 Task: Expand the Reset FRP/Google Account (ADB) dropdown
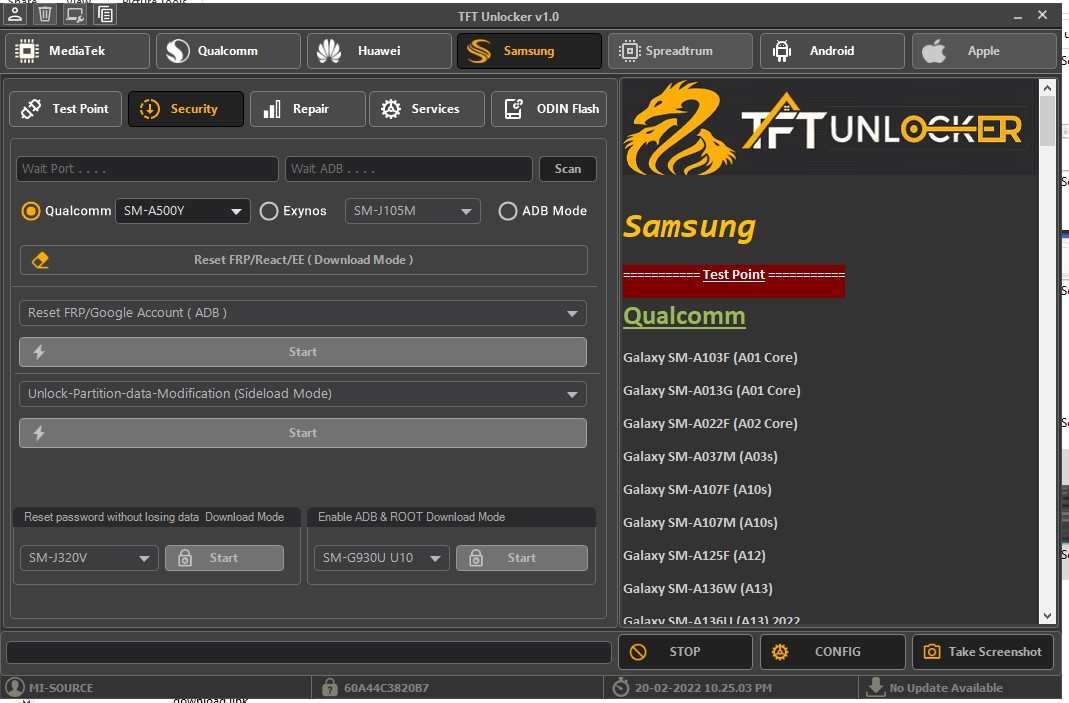[303, 313]
